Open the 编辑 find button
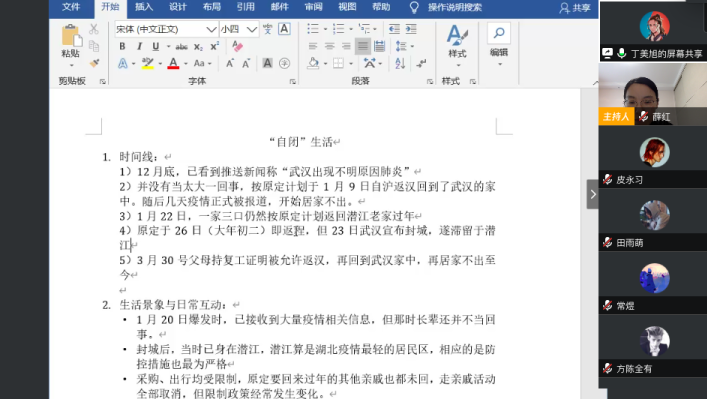Viewport: 707px width, 399px height. (x=499, y=44)
